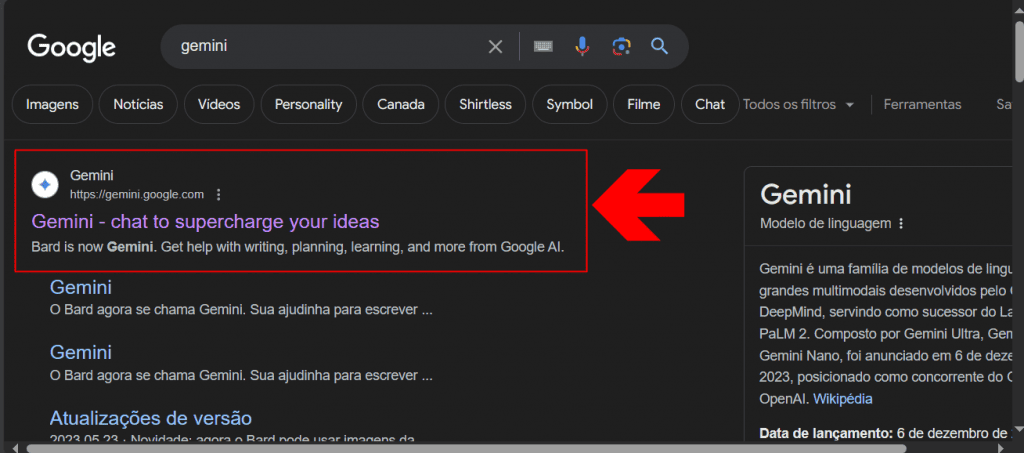The height and width of the screenshot is (453, 1024).
Task: Click the https://gemini.google.com URL text
Action: [137, 195]
